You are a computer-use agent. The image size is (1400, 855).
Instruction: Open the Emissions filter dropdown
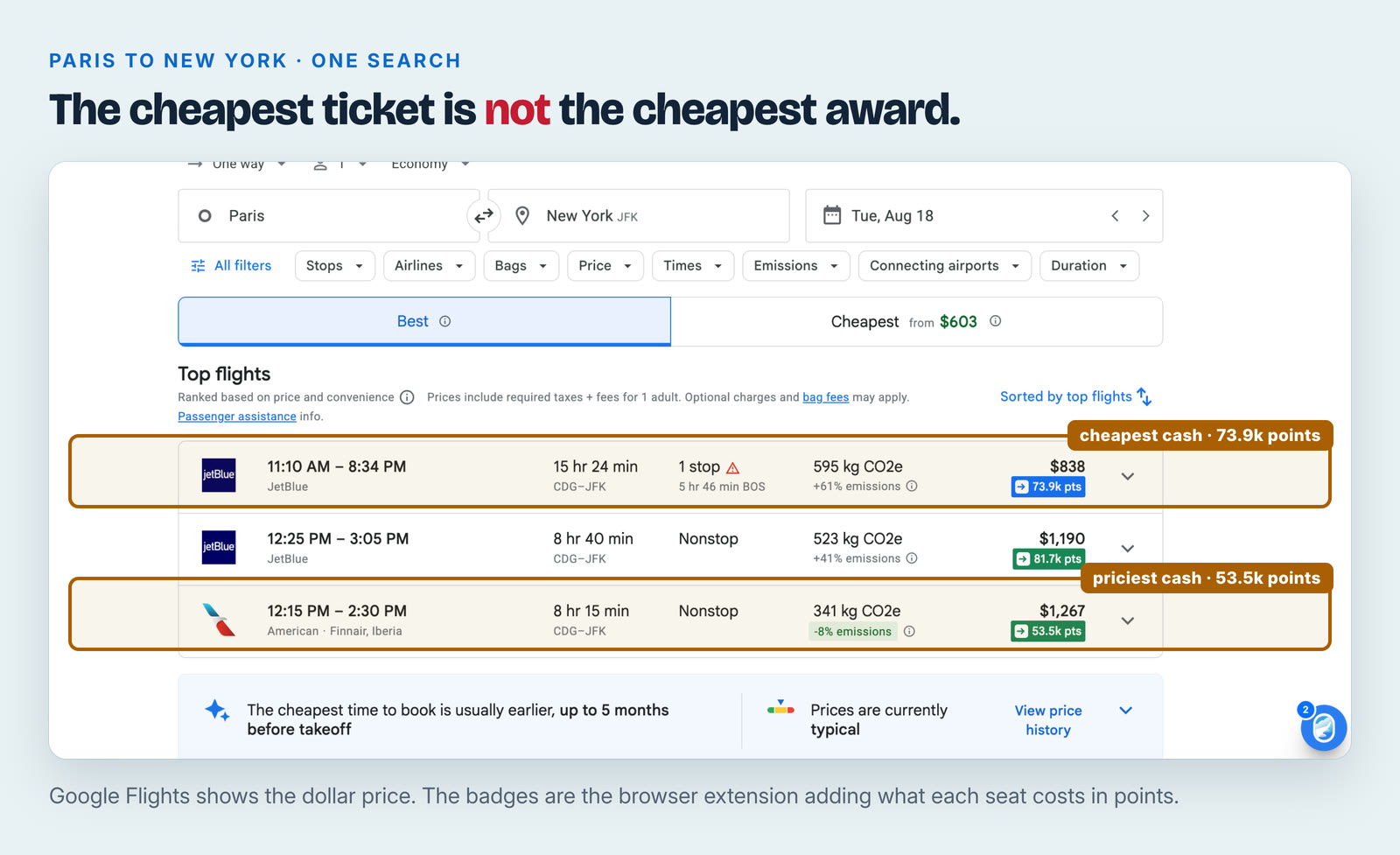click(796, 266)
